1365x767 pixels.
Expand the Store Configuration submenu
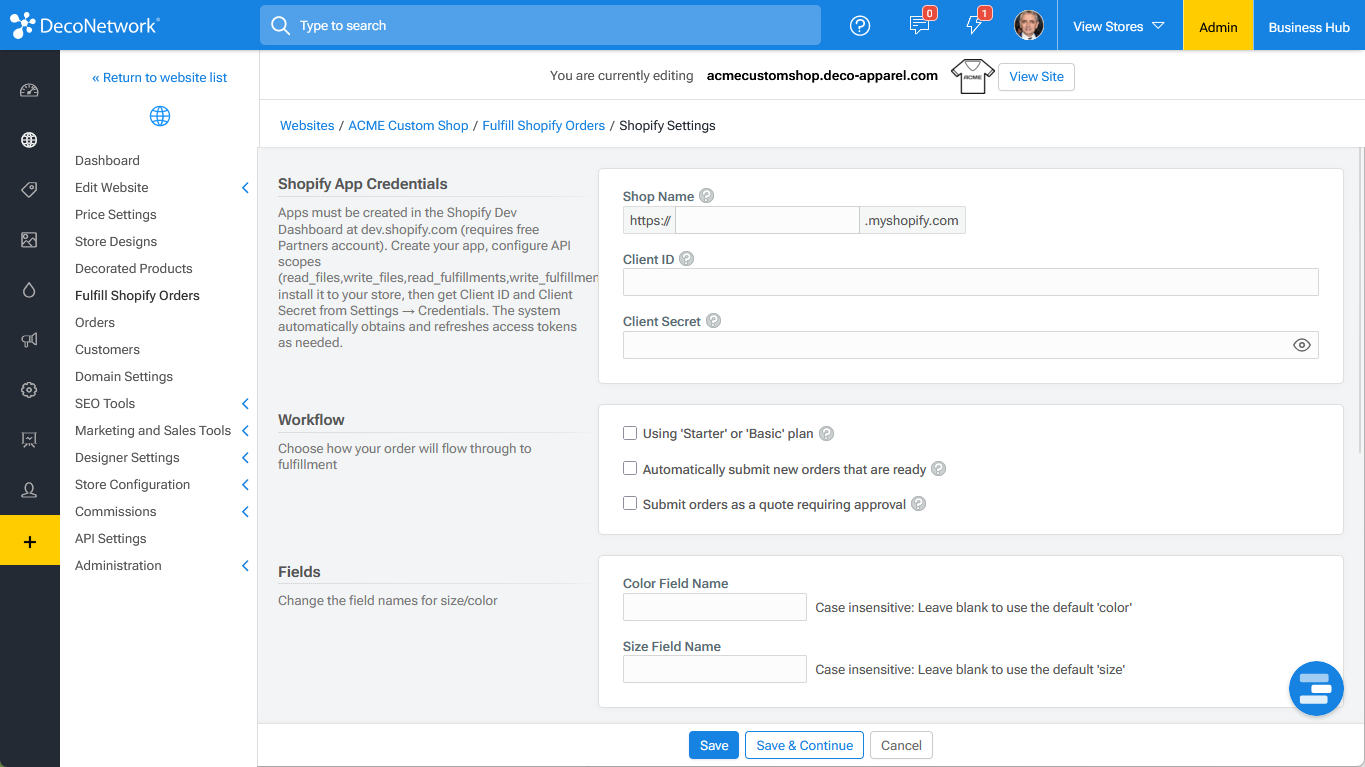[x=245, y=485]
